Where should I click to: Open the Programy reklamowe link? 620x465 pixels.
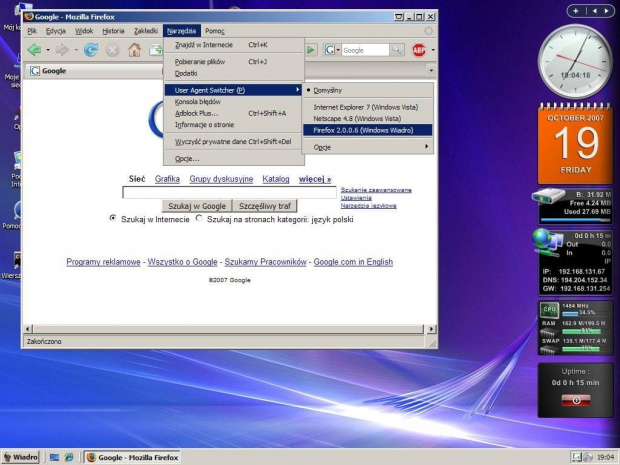coord(103,262)
